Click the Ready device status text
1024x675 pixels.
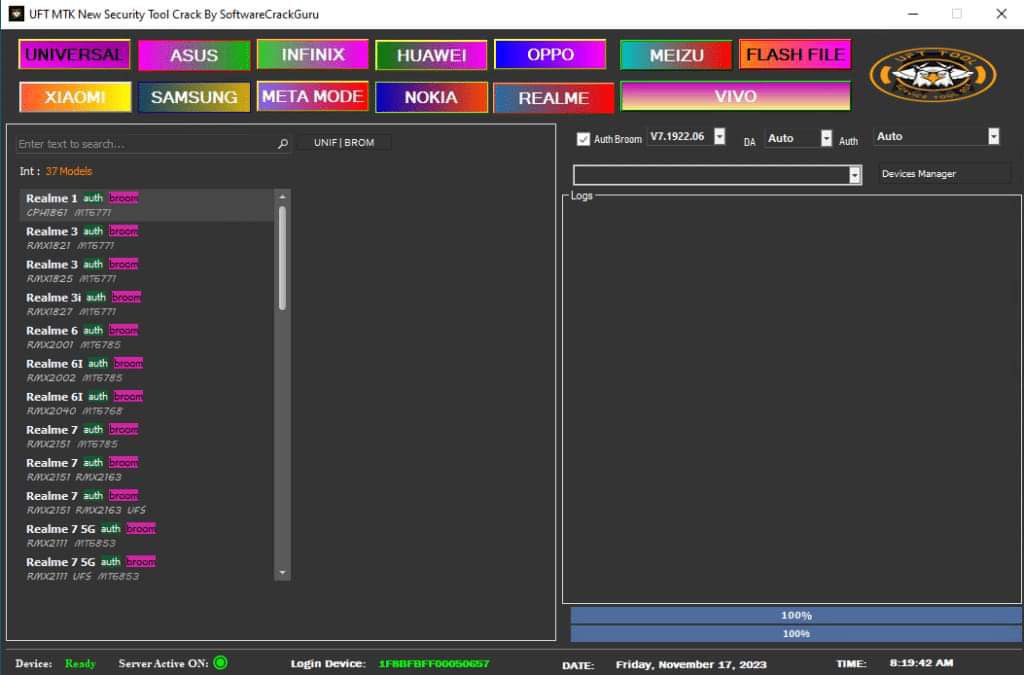click(x=80, y=663)
